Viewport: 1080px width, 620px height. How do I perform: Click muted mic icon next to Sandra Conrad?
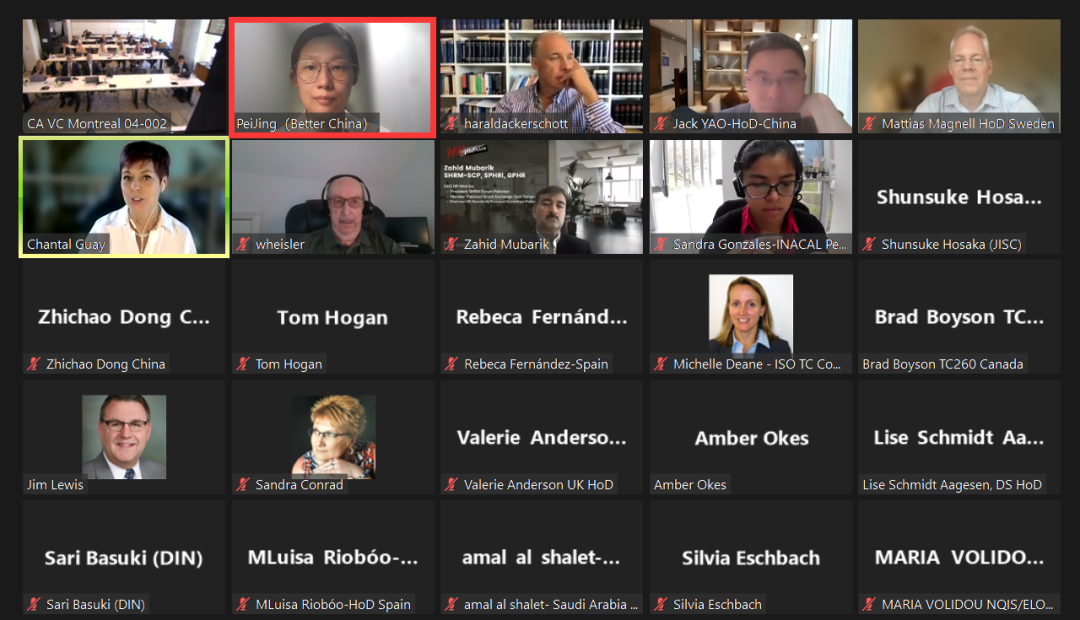[x=242, y=484]
